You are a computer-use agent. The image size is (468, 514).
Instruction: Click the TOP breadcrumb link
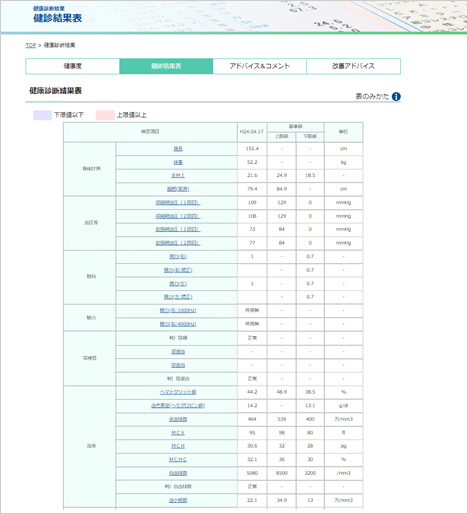click(x=31, y=45)
